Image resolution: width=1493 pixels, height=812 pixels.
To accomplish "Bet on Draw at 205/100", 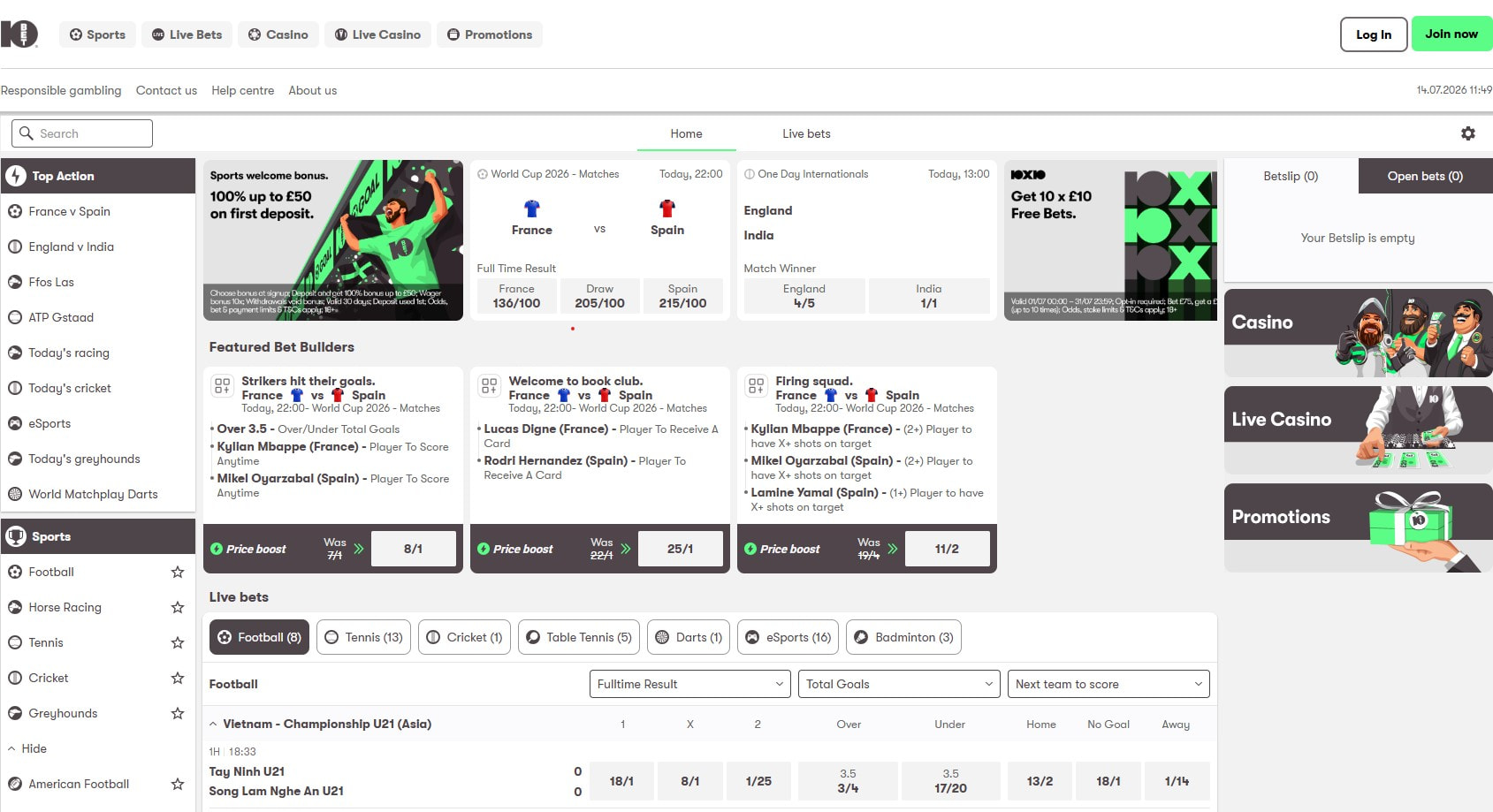I will point(599,296).
